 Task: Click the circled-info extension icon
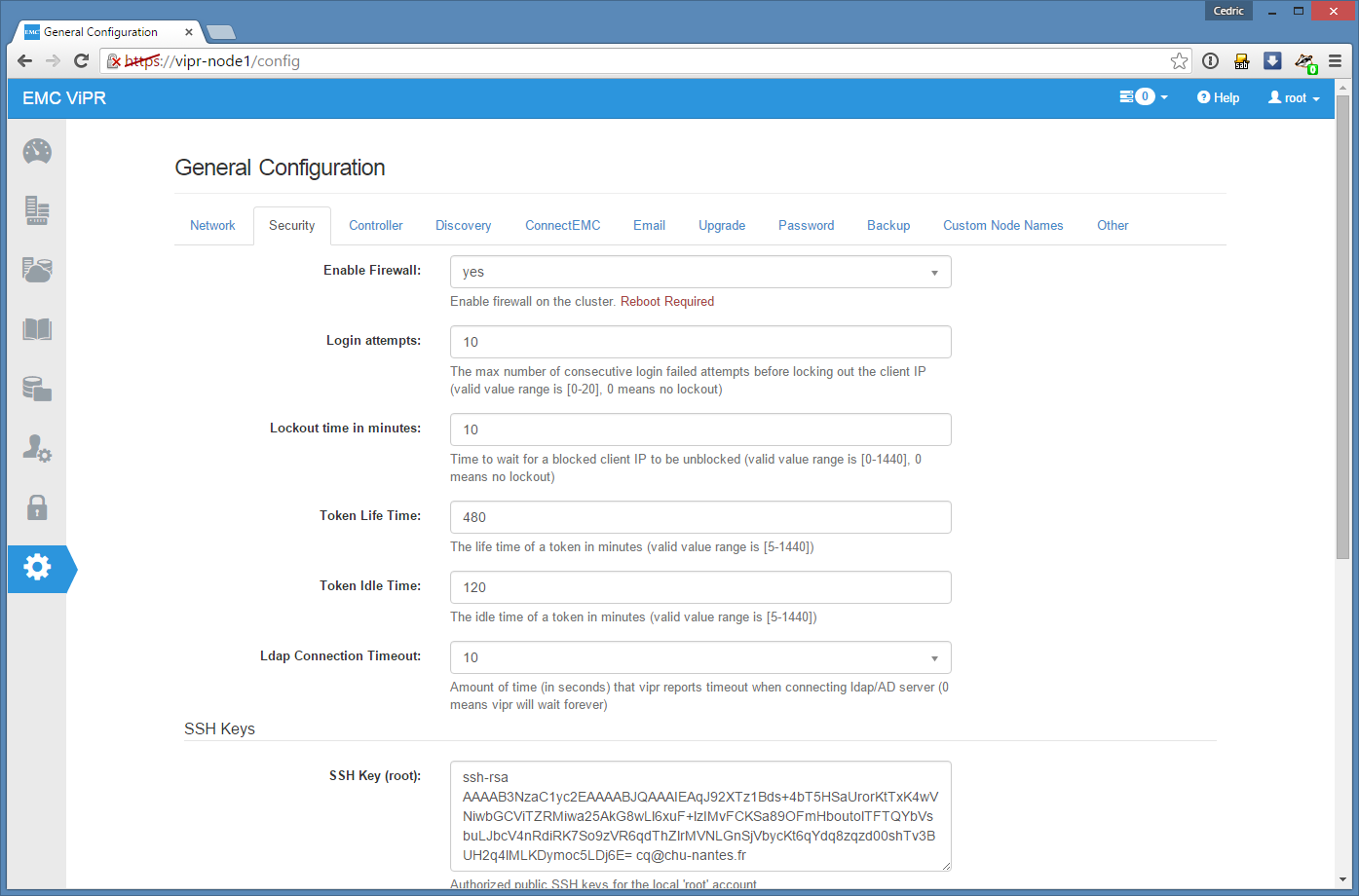(x=1210, y=60)
